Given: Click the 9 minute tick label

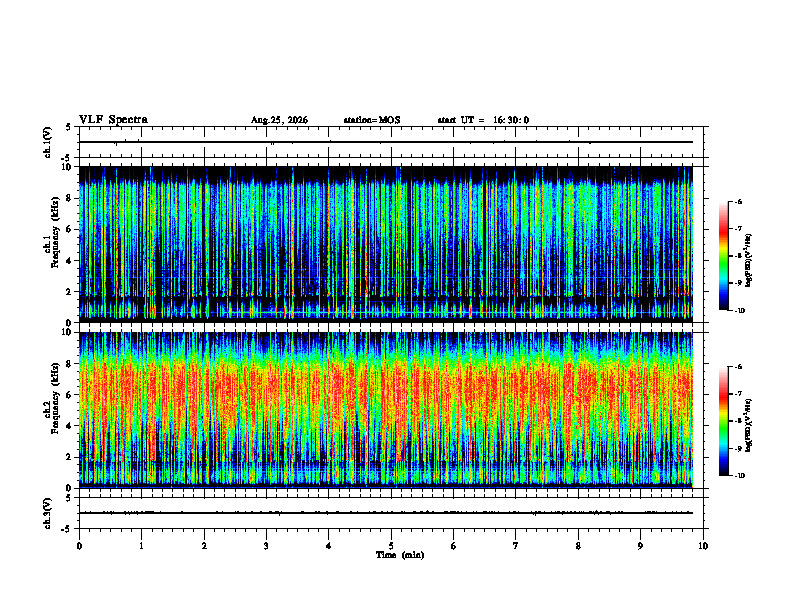Looking at the screenshot, I should (640, 546).
